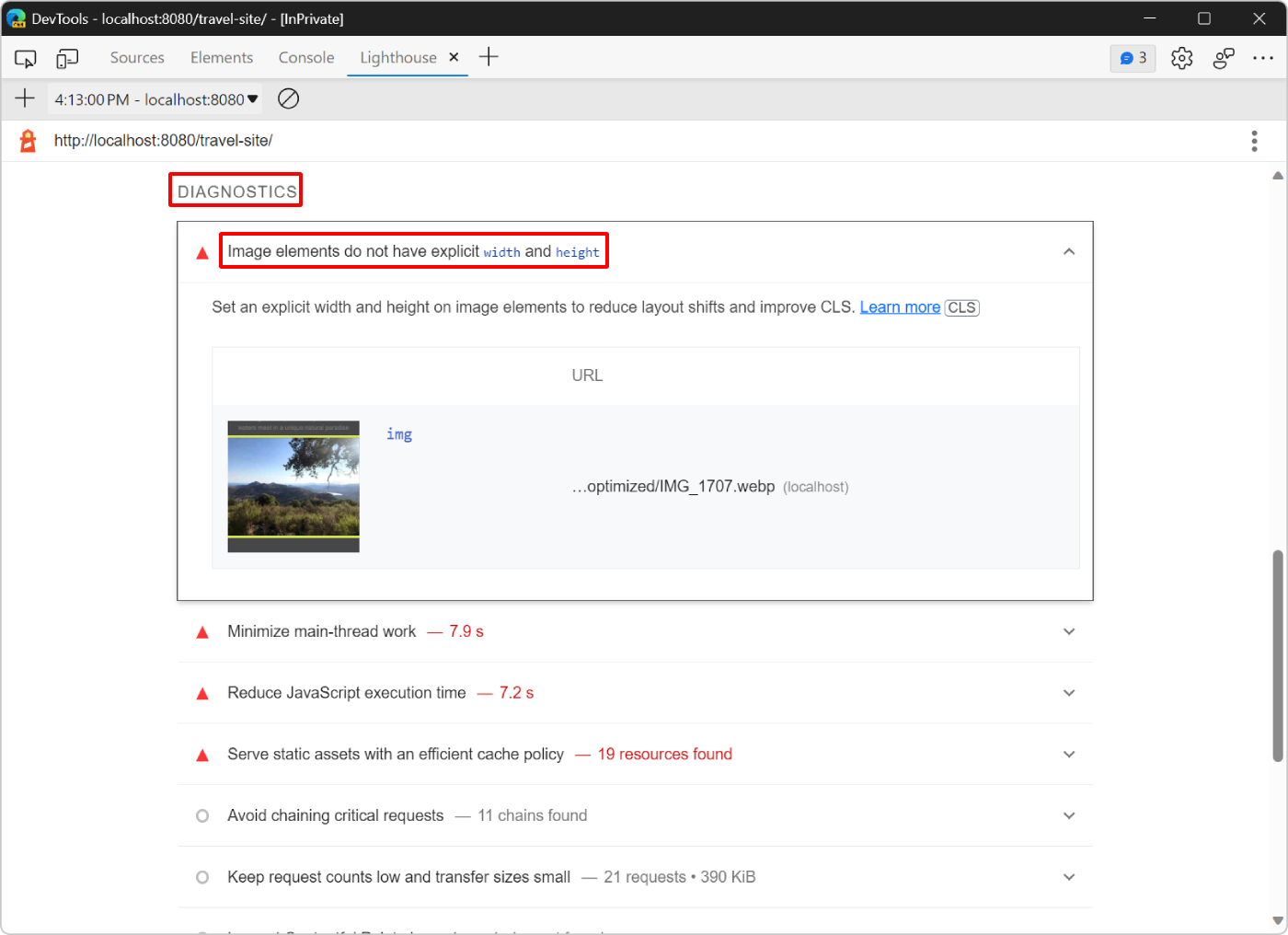The height and width of the screenshot is (935, 1288).
Task: Click the clear Lighthouse reports icon
Action: point(288,98)
